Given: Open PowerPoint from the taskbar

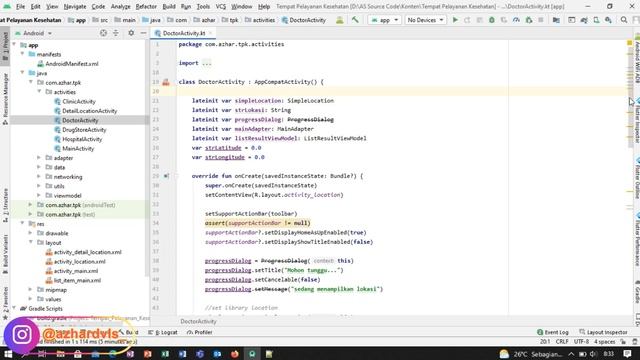Looking at the screenshot, I should [x=148, y=354].
